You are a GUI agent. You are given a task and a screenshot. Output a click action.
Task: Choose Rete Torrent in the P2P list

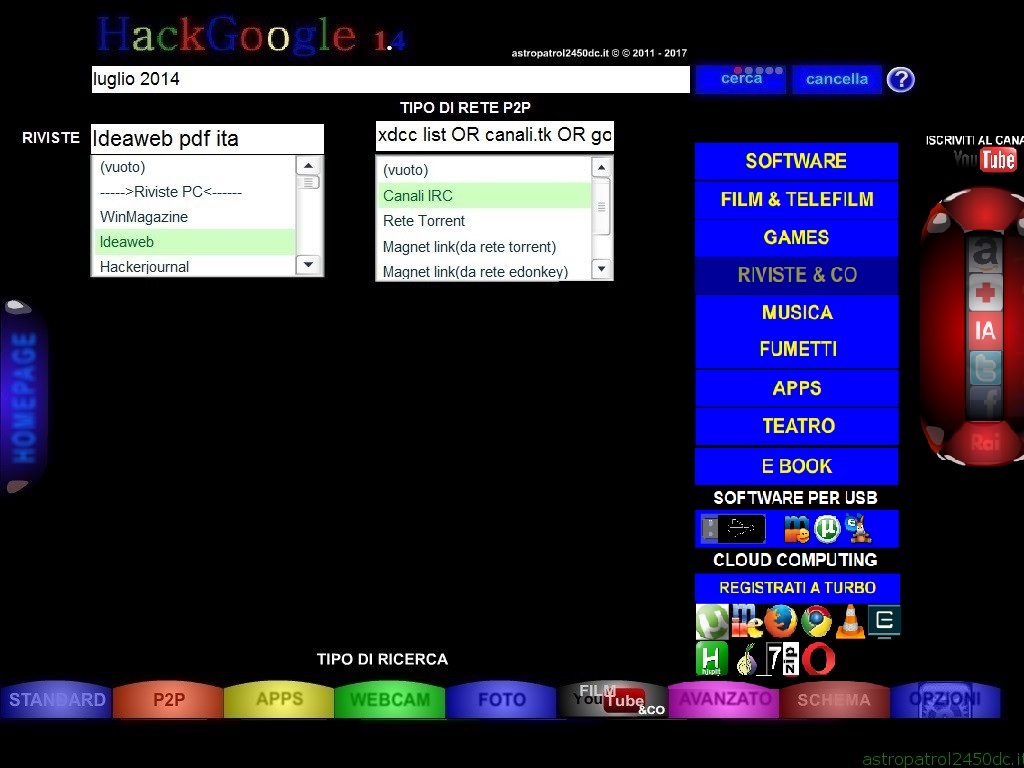coord(485,221)
